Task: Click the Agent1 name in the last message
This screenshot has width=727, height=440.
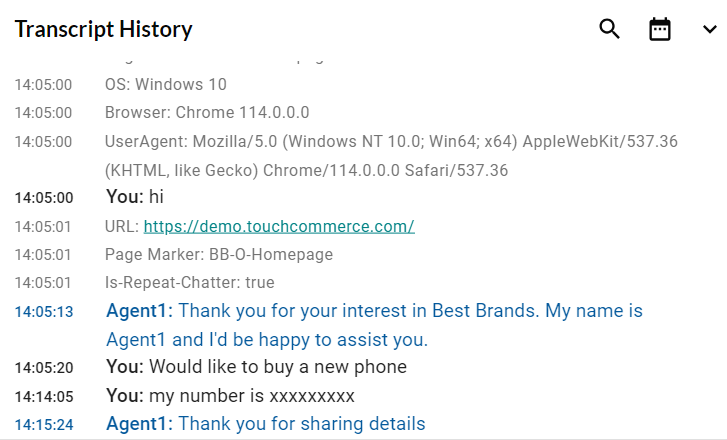Action: [x=139, y=424]
